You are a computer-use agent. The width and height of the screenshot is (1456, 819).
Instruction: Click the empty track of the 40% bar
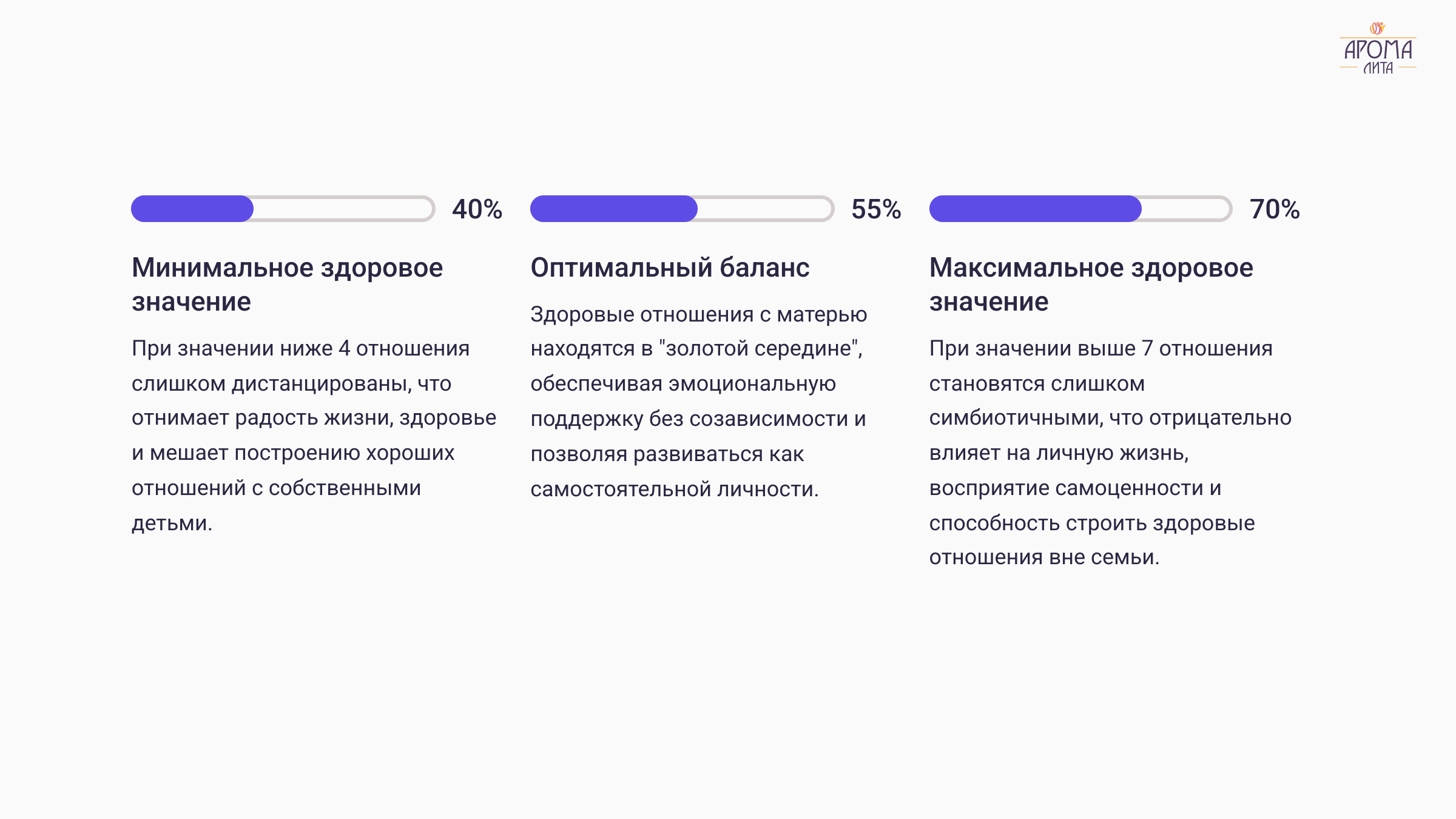[x=343, y=209]
